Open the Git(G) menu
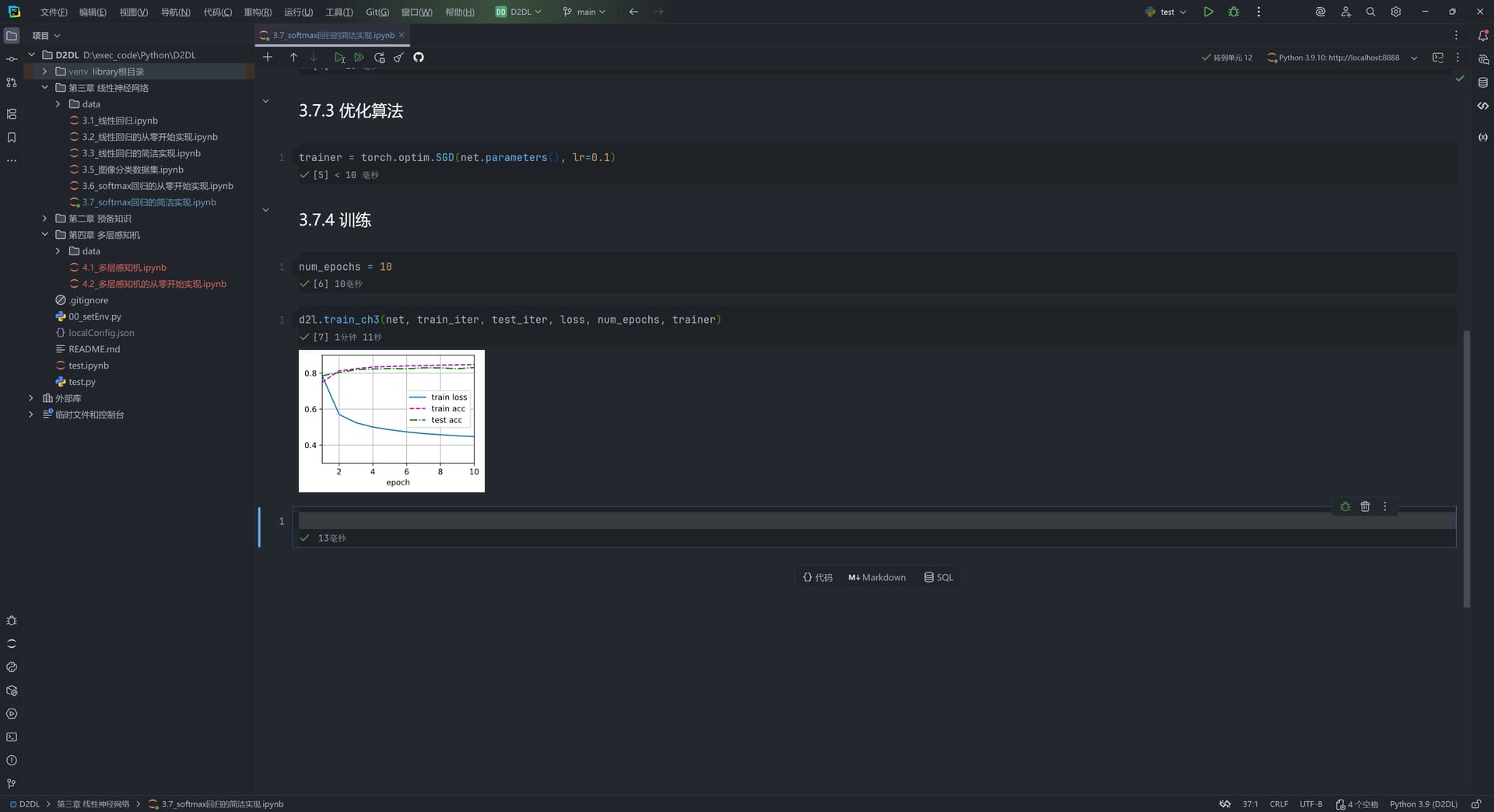This screenshot has width=1494, height=812. point(377,12)
